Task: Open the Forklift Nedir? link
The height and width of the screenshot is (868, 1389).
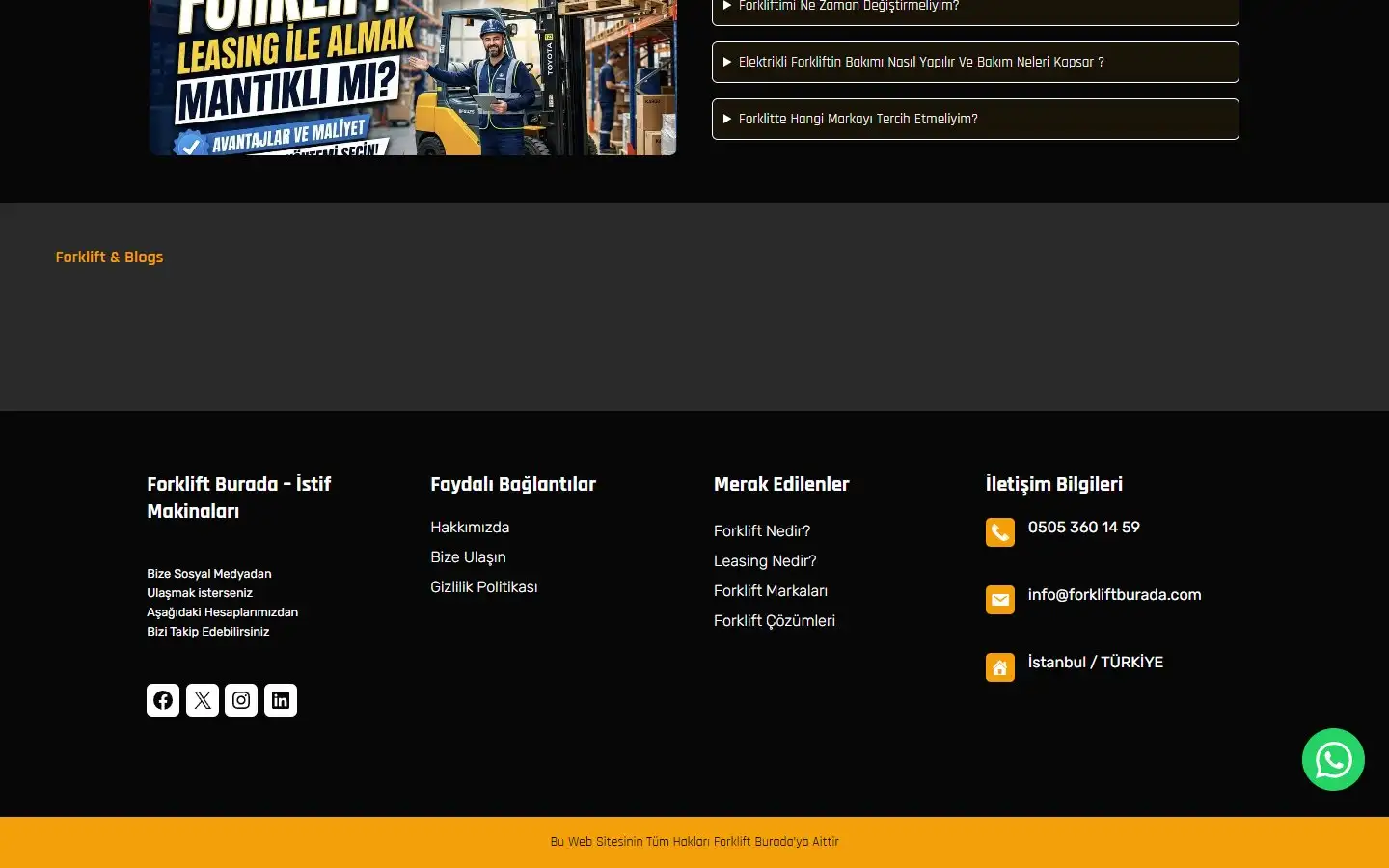Action: click(762, 531)
